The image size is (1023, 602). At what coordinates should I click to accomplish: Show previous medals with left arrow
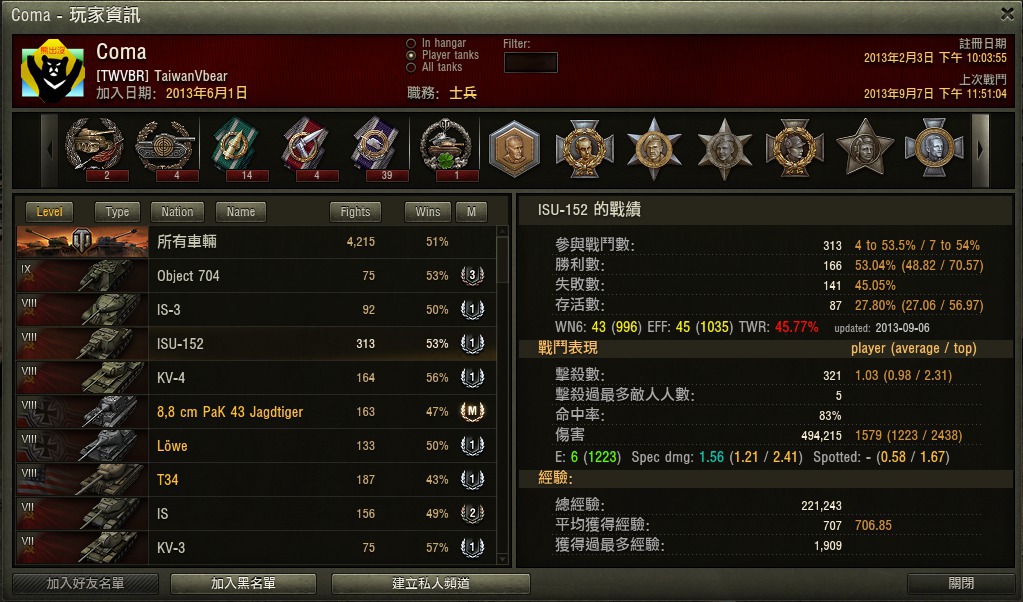50,150
